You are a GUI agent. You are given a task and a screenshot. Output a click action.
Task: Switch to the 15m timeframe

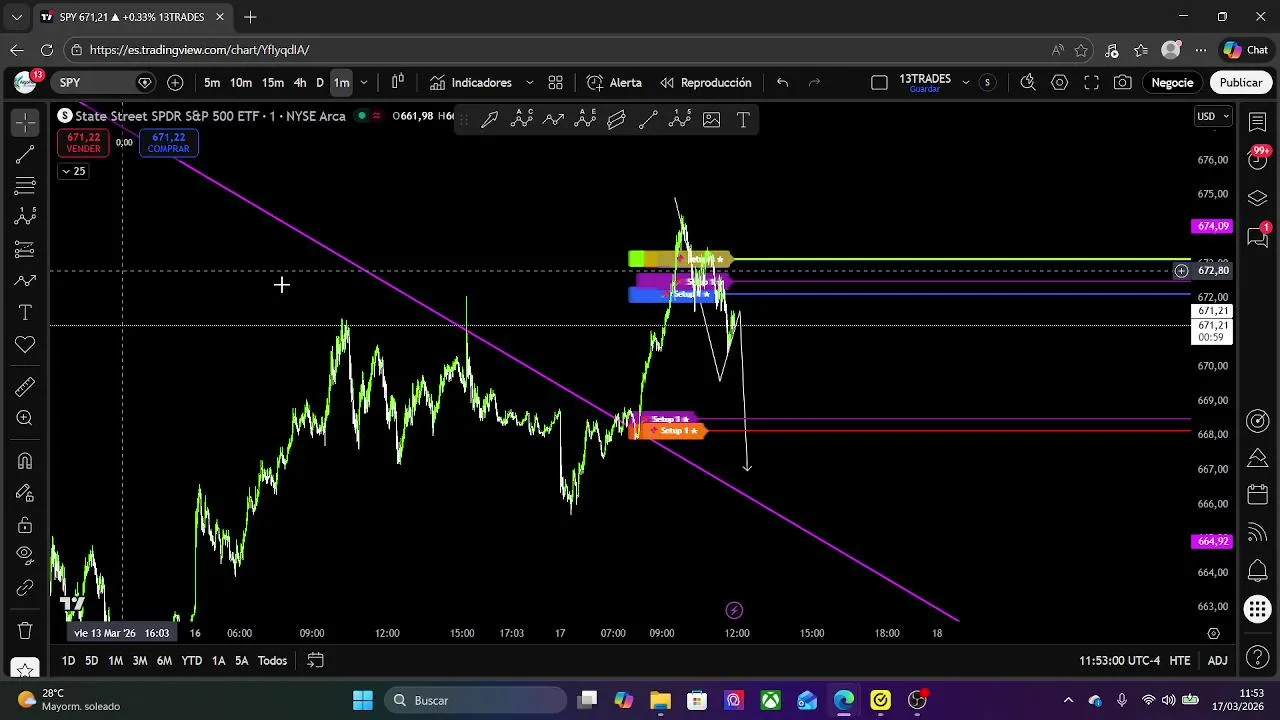pyautogui.click(x=273, y=83)
